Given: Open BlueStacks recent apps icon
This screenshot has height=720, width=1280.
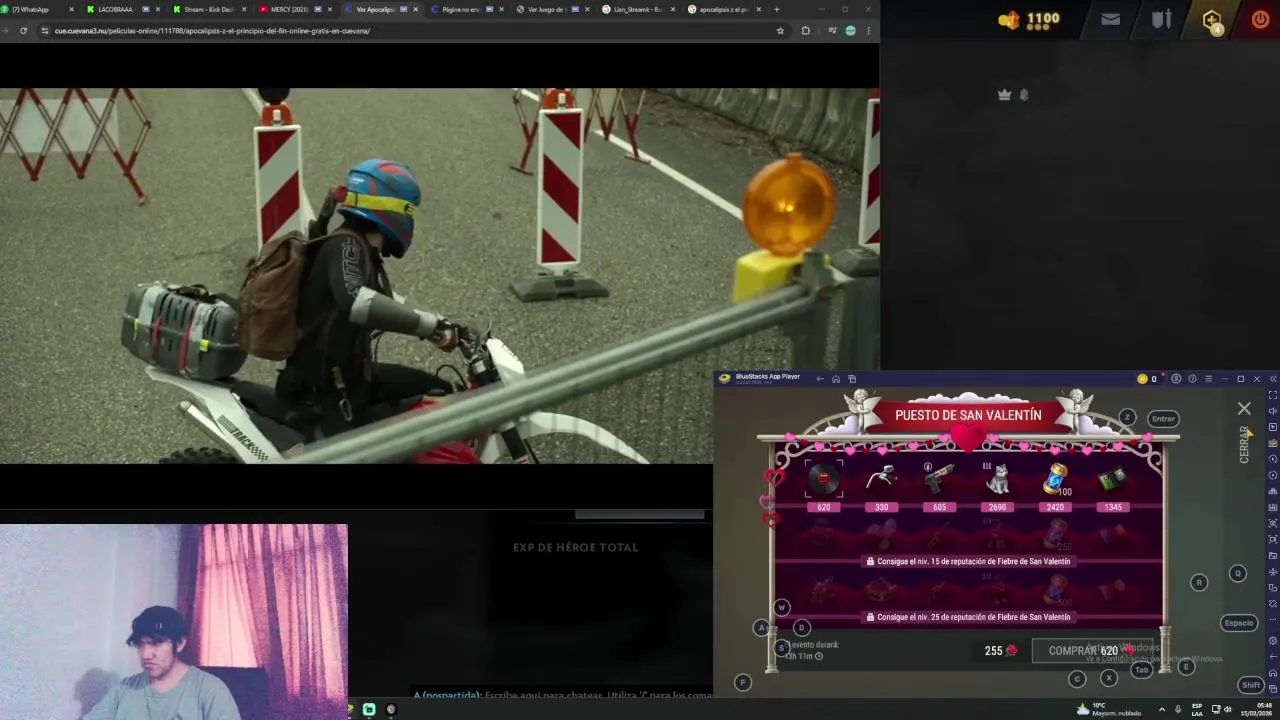Looking at the screenshot, I should (852, 379).
